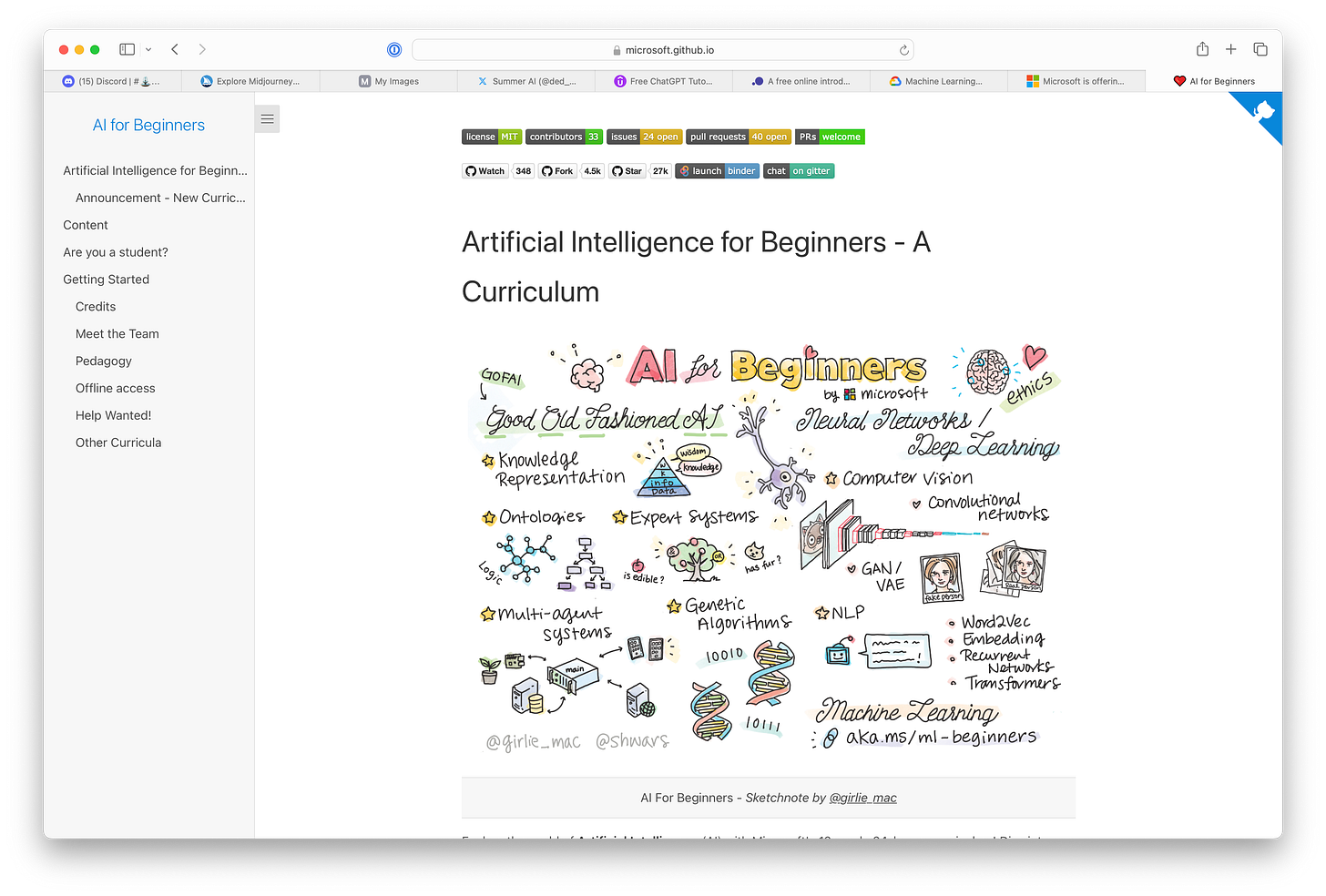Click the issues 24 open badge

tap(645, 137)
